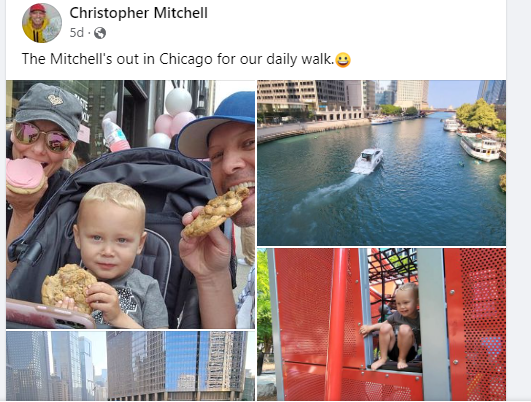The width and height of the screenshot is (531, 402).
Task: Click the man's blue baseball cap
Action: tap(217, 123)
